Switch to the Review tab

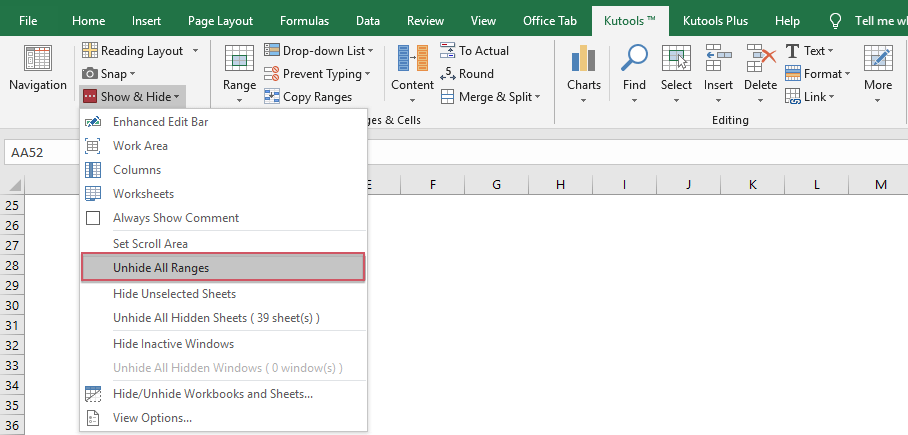click(425, 21)
